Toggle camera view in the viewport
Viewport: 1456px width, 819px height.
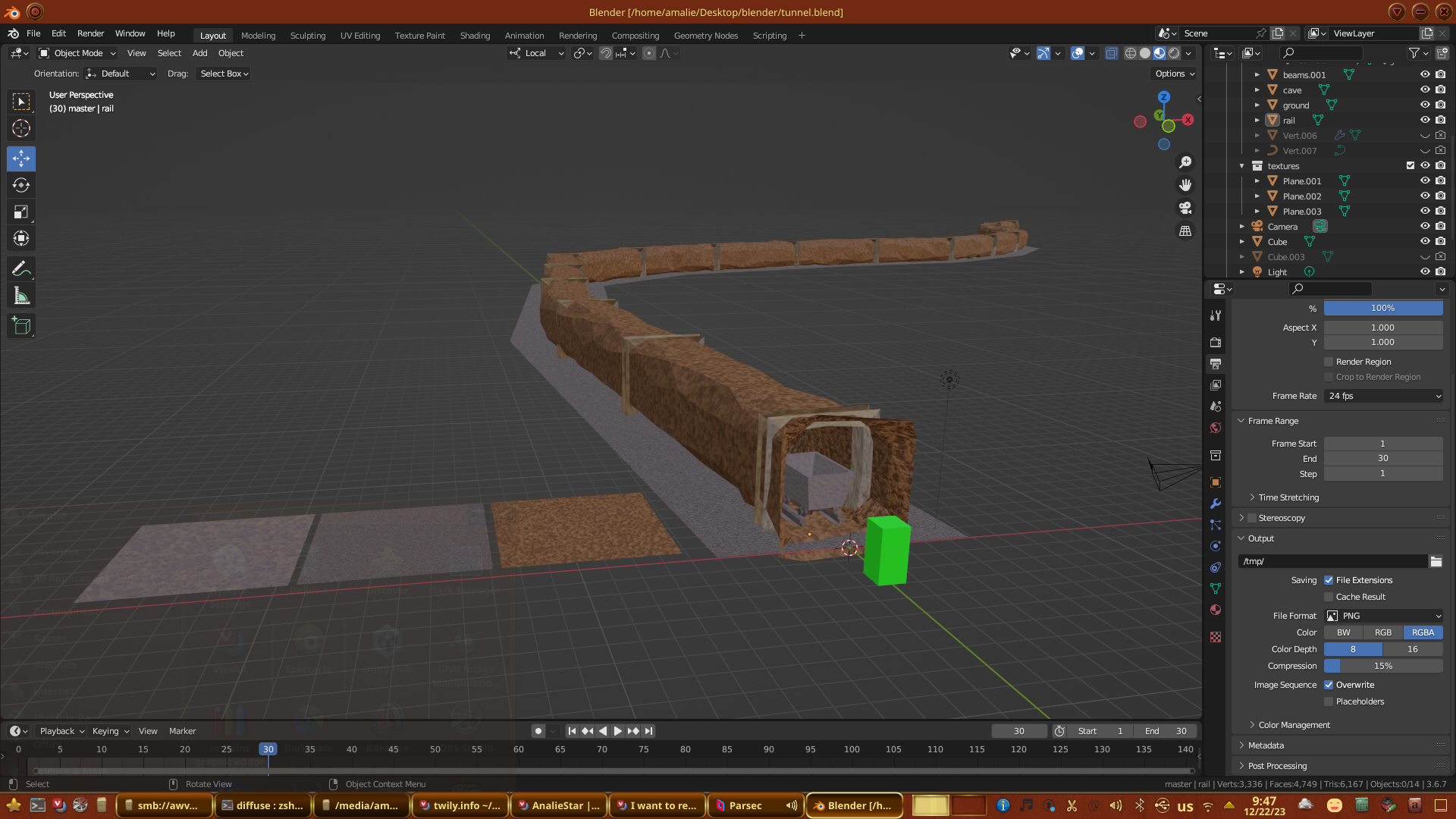click(x=1185, y=208)
